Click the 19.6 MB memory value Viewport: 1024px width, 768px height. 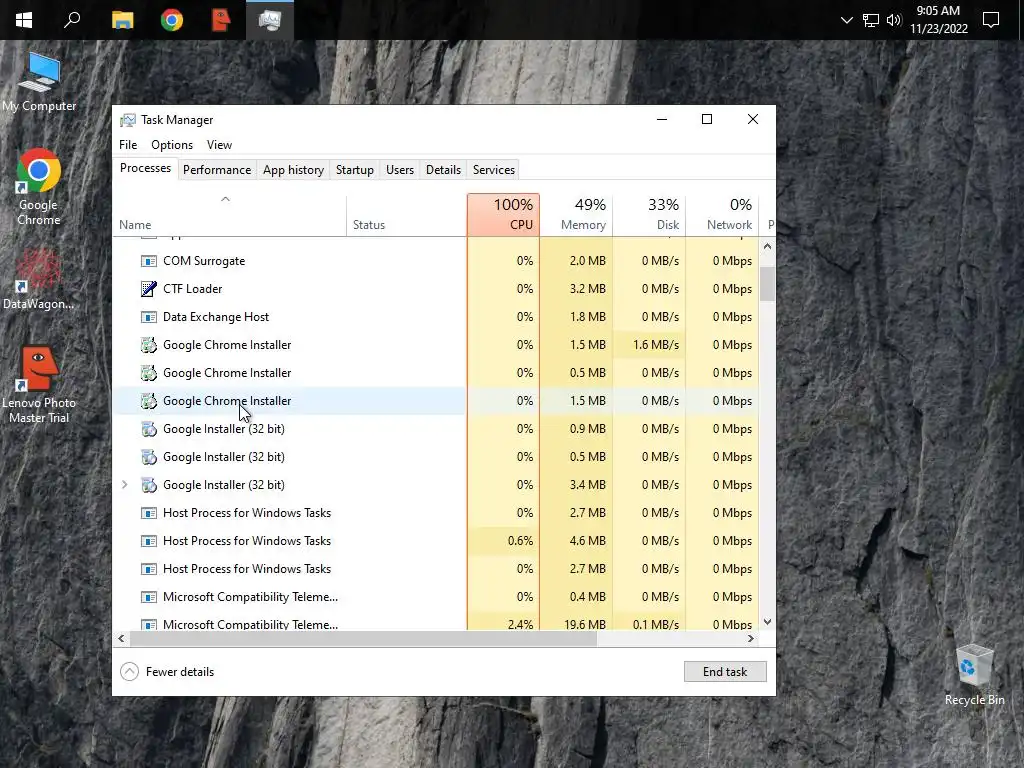[584, 624]
